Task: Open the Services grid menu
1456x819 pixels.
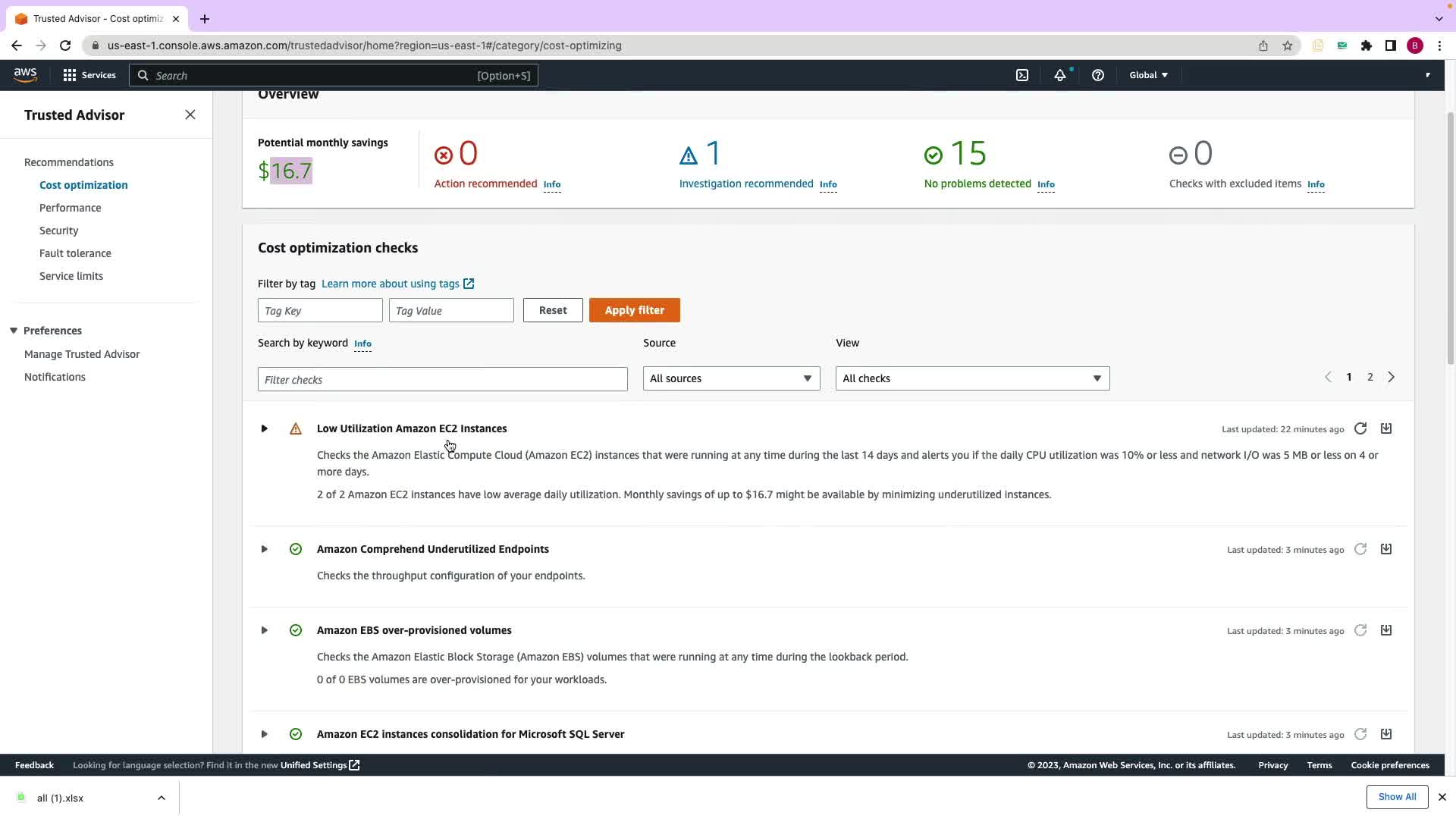Action: (70, 75)
